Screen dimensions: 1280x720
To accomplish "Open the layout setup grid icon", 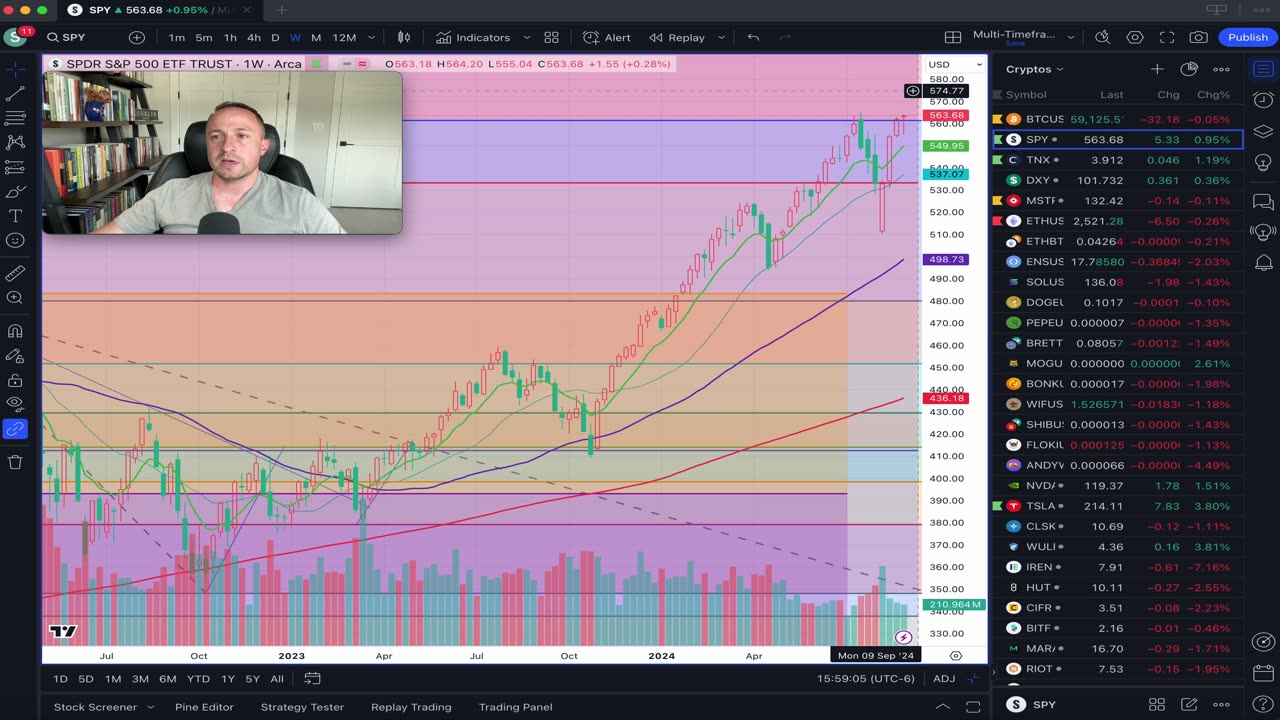I will click(x=953, y=37).
